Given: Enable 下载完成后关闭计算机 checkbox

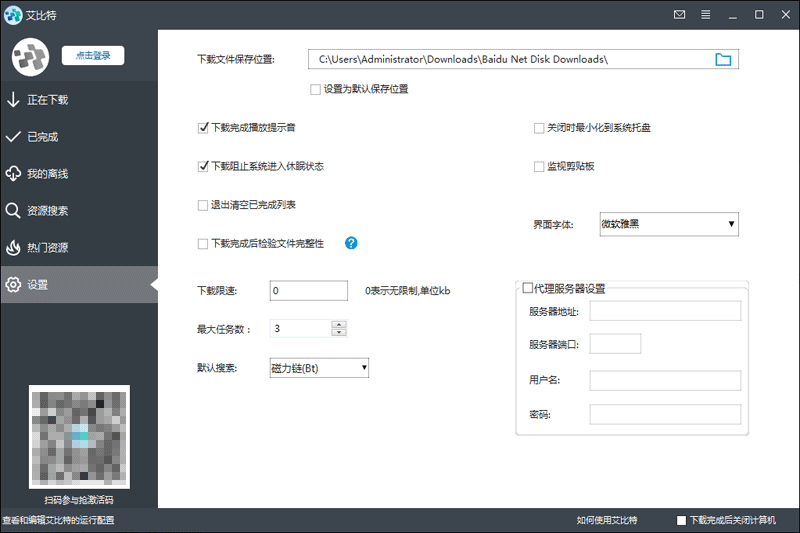Looking at the screenshot, I should pyautogui.click(x=681, y=520).
